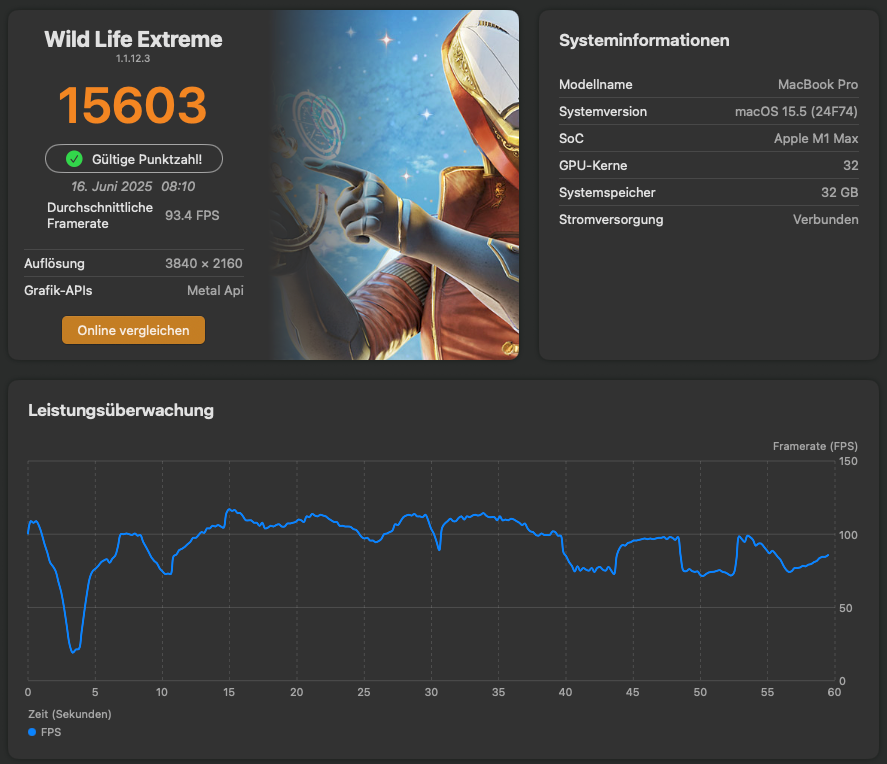Click the Apple M1 Max value
The height and width of the screenshot is (764, 887).
(816, 139)
